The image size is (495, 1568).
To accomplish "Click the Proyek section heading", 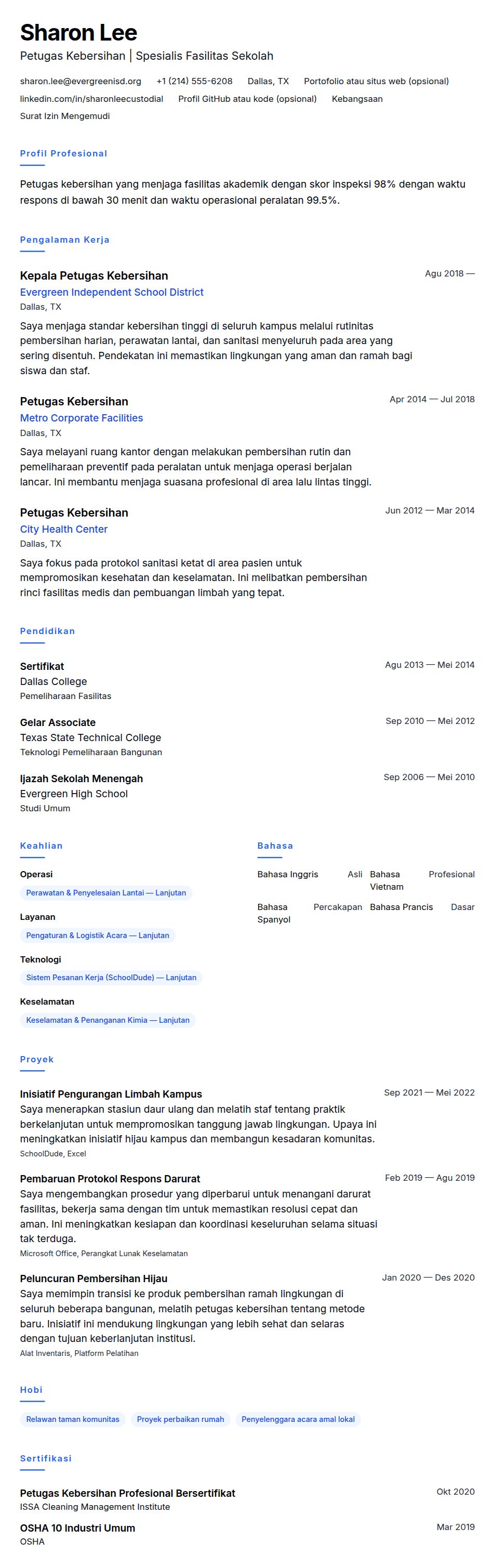I will pyautogui.click(x=37, y=1060).
